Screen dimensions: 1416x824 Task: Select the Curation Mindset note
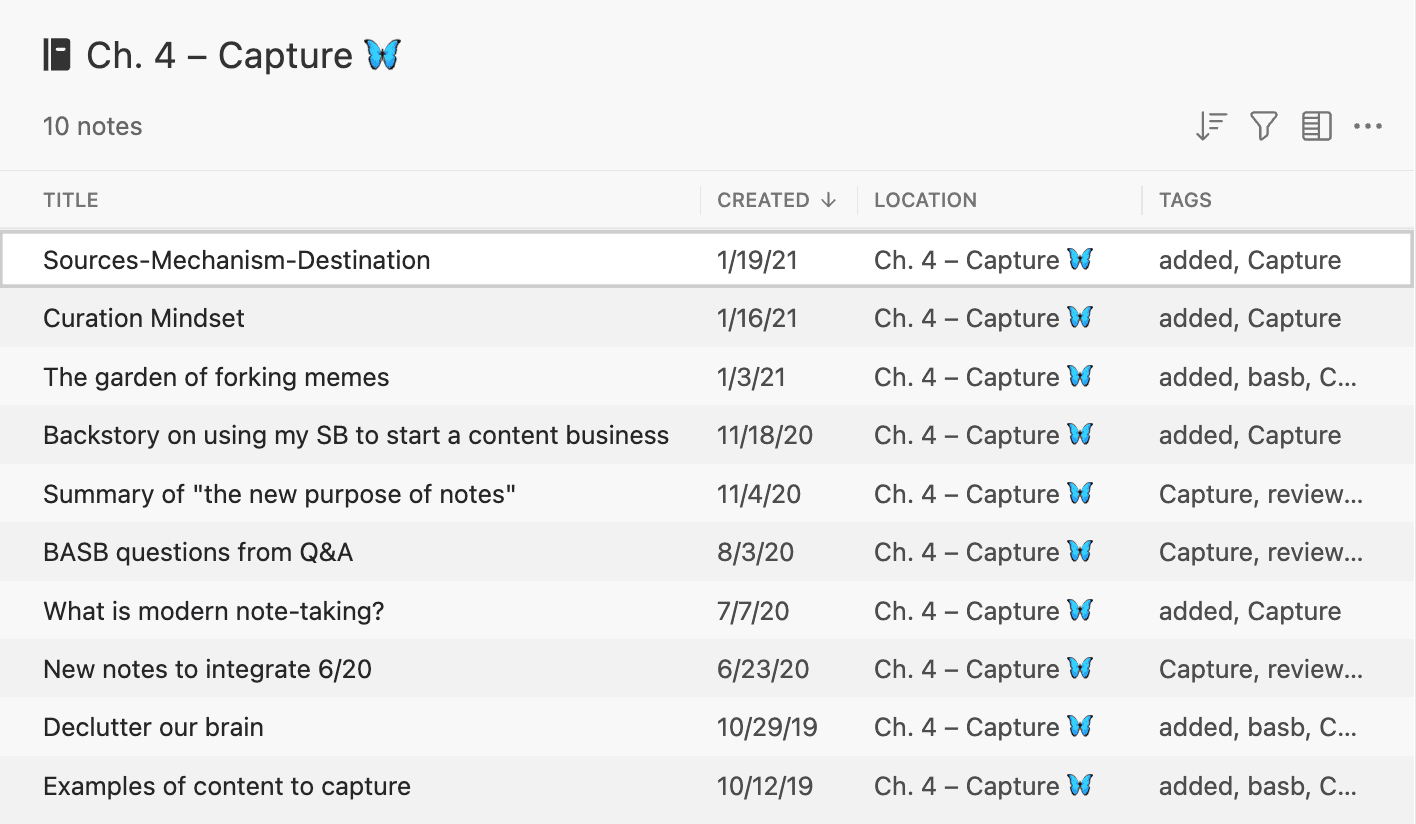144,318
